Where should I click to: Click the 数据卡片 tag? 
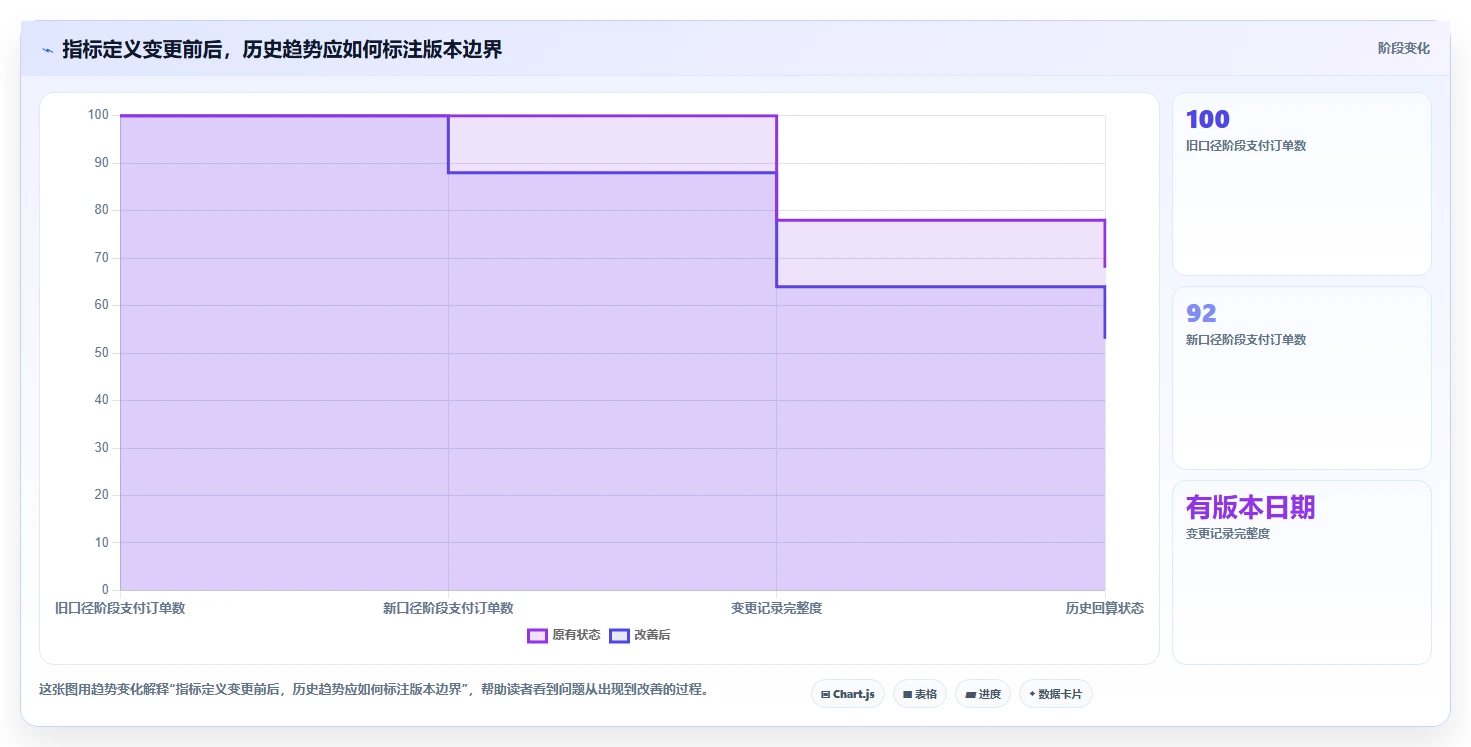(x=1055, y=694)
